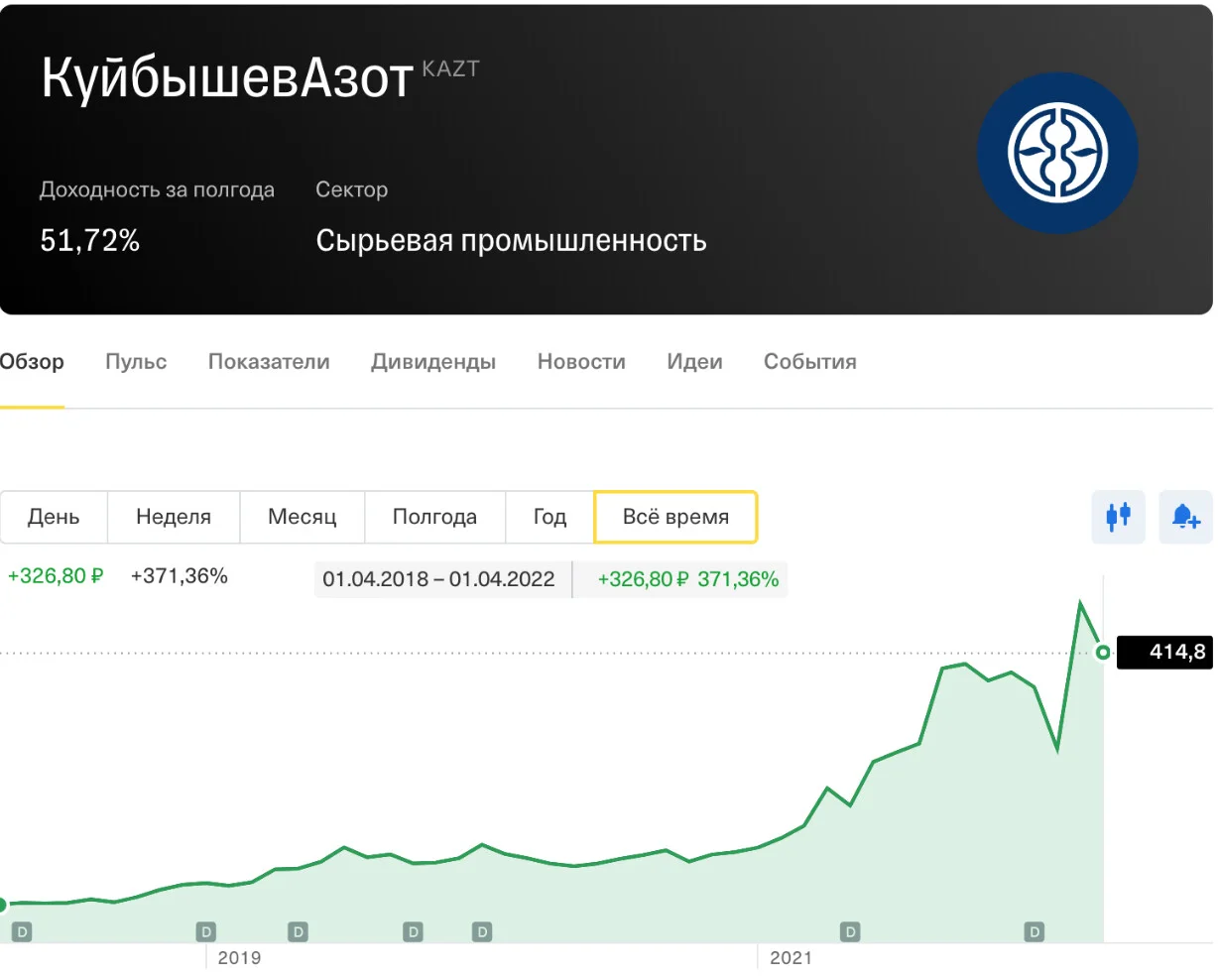Open the Показатели tab
The image size is (1218, 980).
(x=269, y=362)
